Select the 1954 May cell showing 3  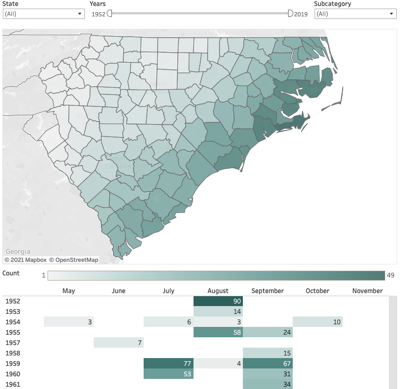pyautogui.click(x=69, y=322)
